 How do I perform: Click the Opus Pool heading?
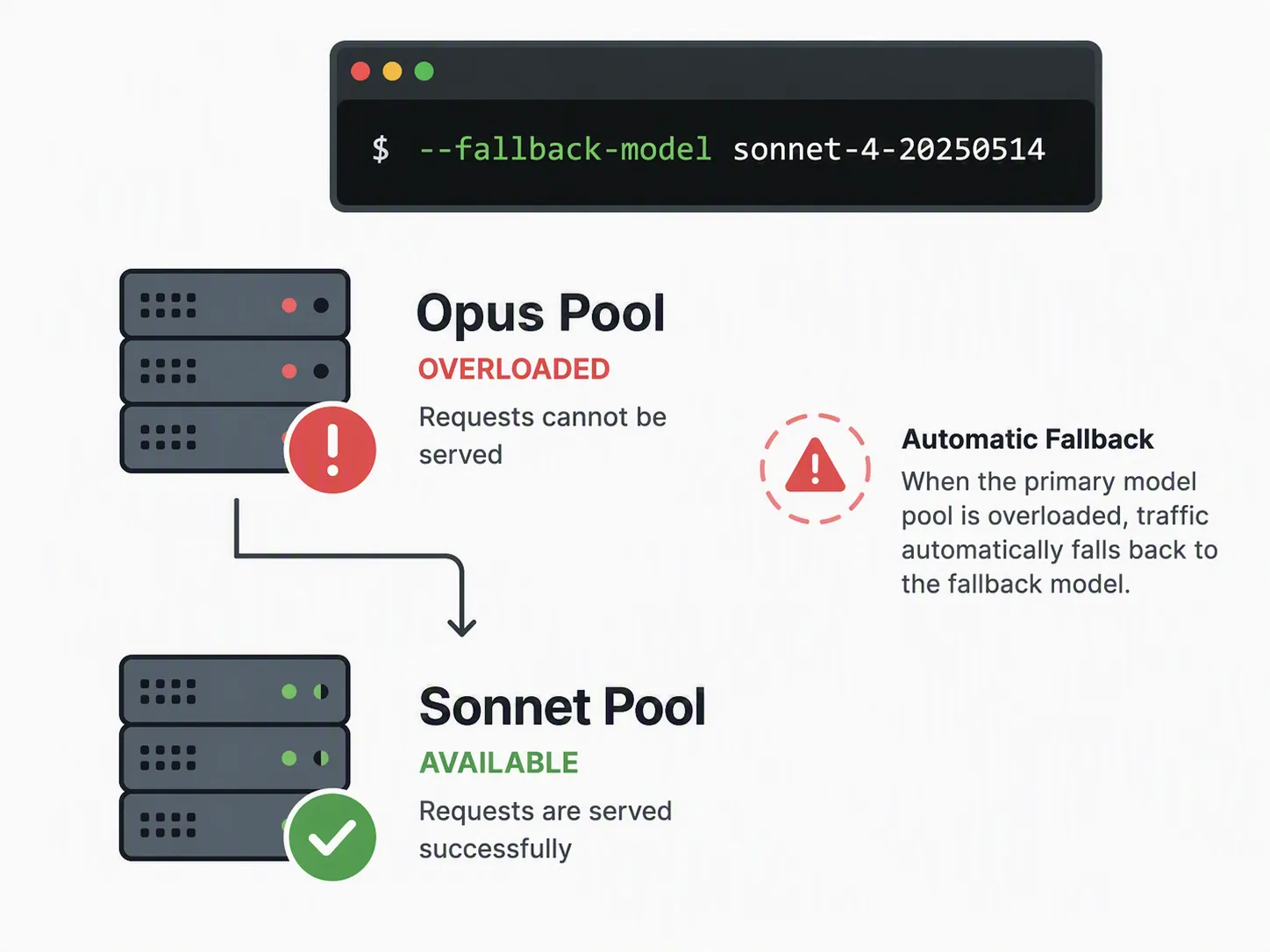coord(540,313)
